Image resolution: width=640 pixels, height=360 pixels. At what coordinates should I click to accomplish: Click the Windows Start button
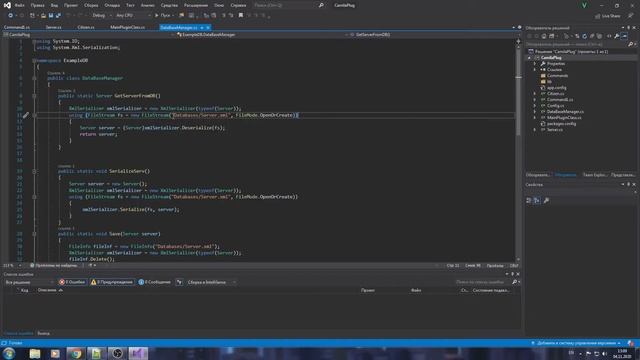tap(9, 353)
